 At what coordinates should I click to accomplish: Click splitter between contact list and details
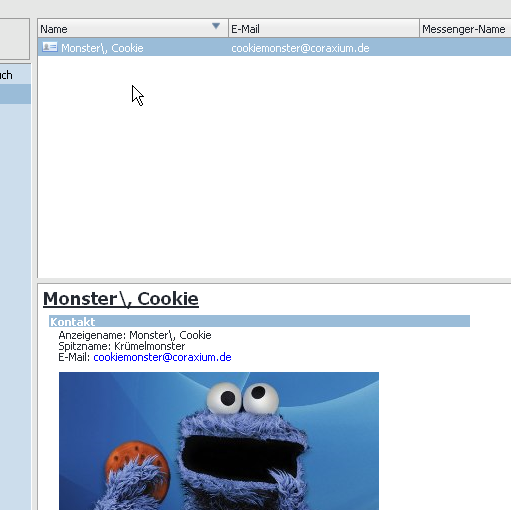(x=274, y=281)
